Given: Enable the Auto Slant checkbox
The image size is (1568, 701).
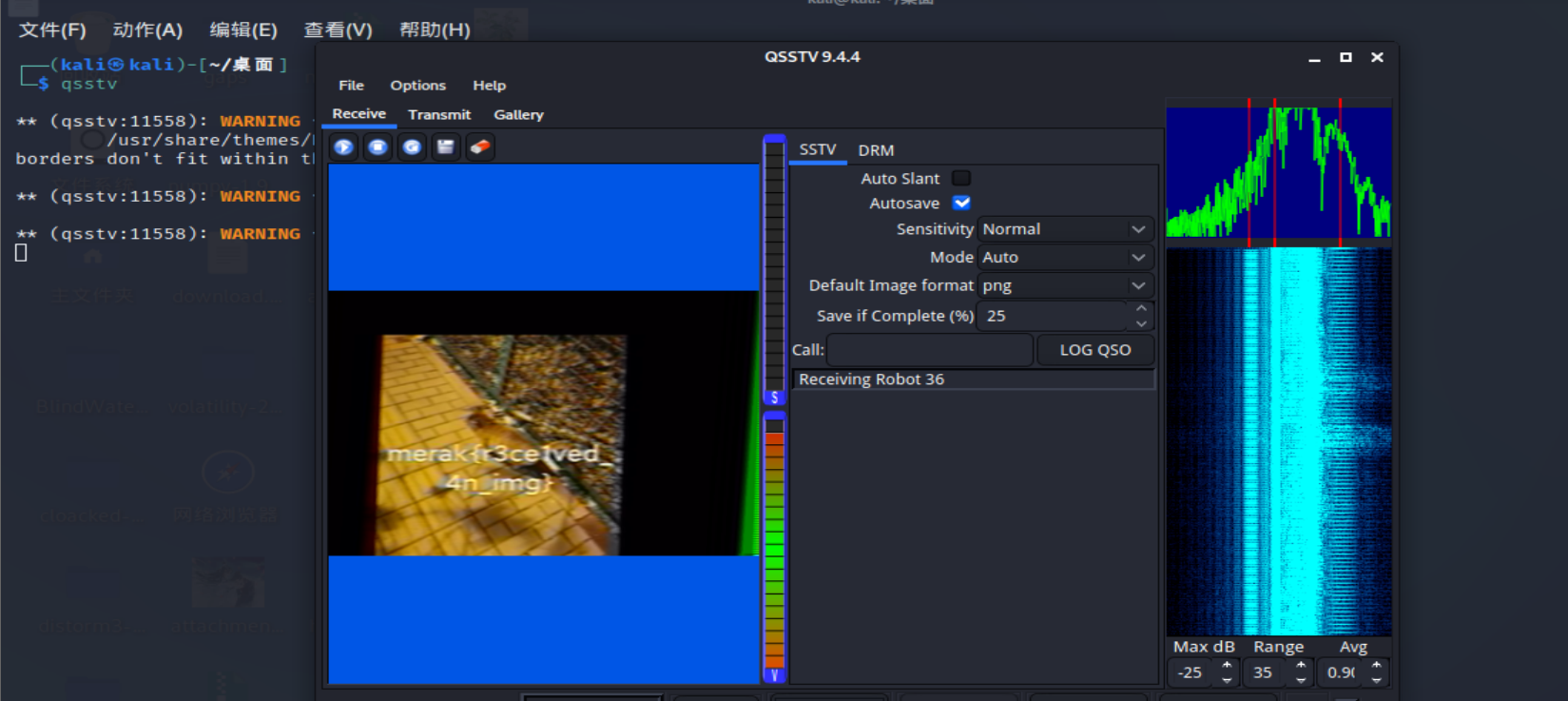Looking at the screenshot, I should (x=961, y=178).
